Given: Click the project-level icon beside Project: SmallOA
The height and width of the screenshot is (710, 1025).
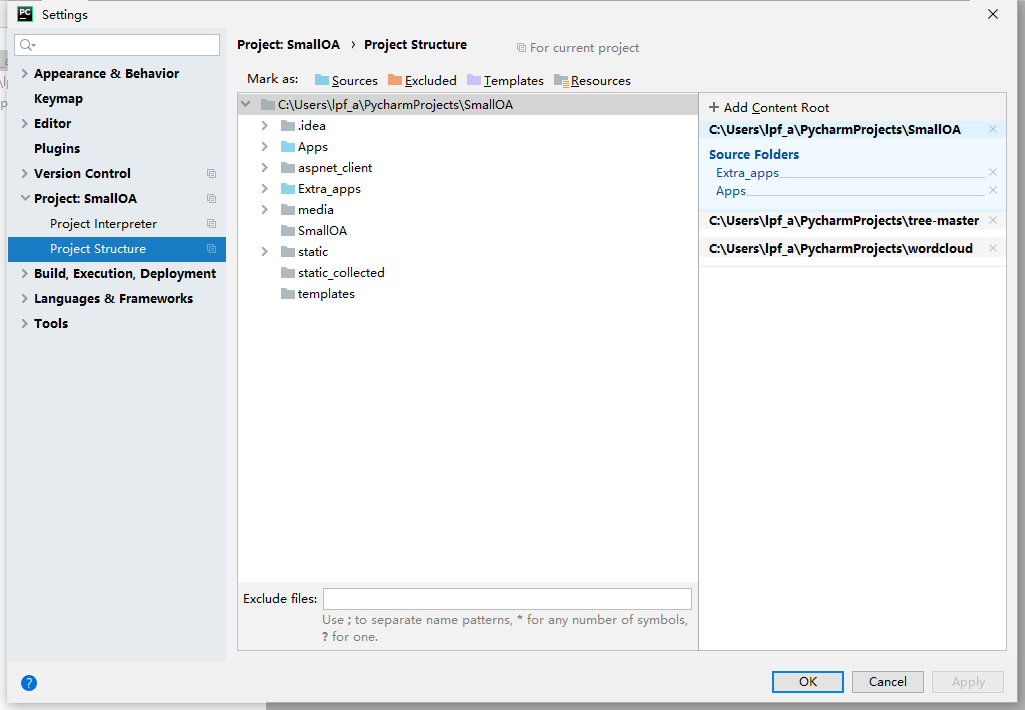Looking at the screenshot, I should (211, 198).
